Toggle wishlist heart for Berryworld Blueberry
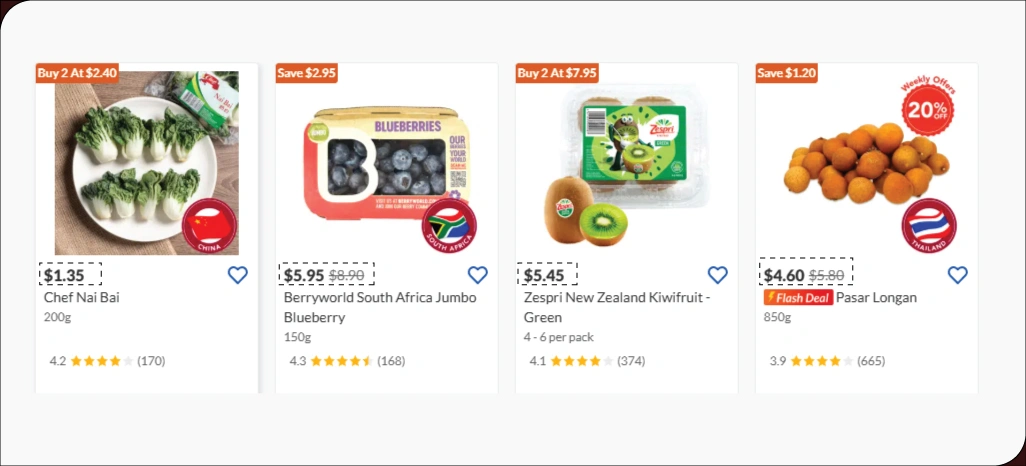 point(478,275)
